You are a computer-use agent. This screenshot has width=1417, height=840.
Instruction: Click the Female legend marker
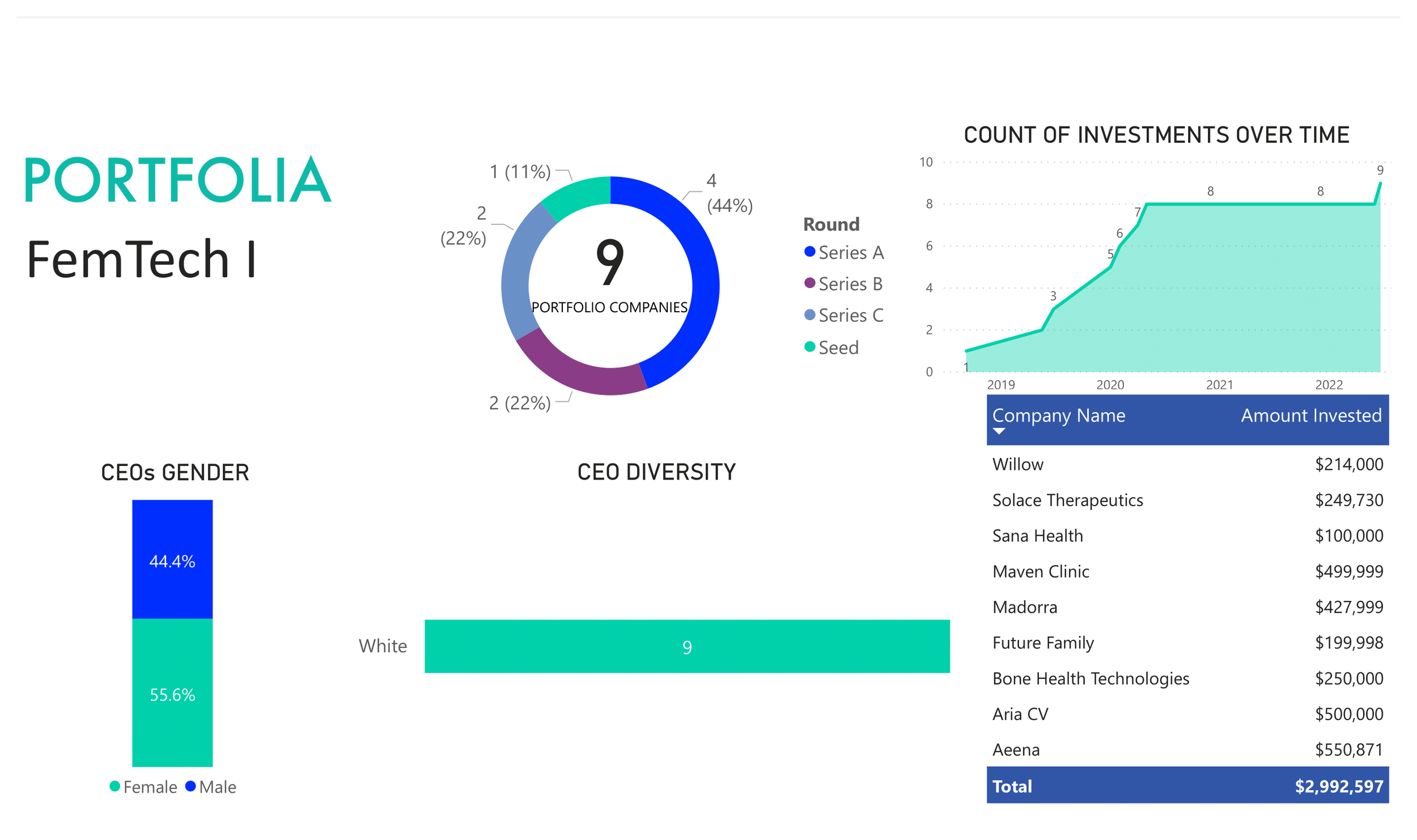click(x=114, y=786)
